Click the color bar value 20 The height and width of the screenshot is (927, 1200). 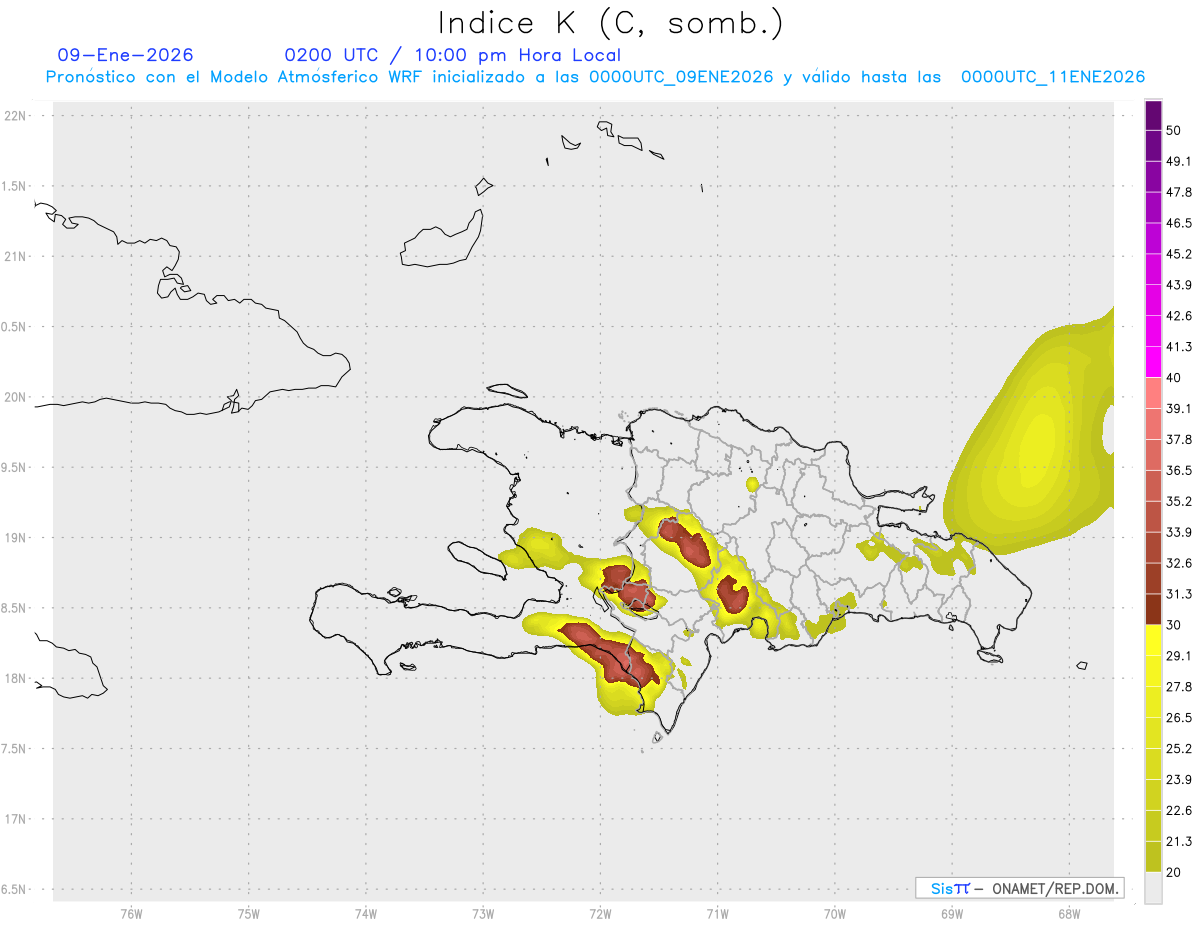[x=1174, y=872]
